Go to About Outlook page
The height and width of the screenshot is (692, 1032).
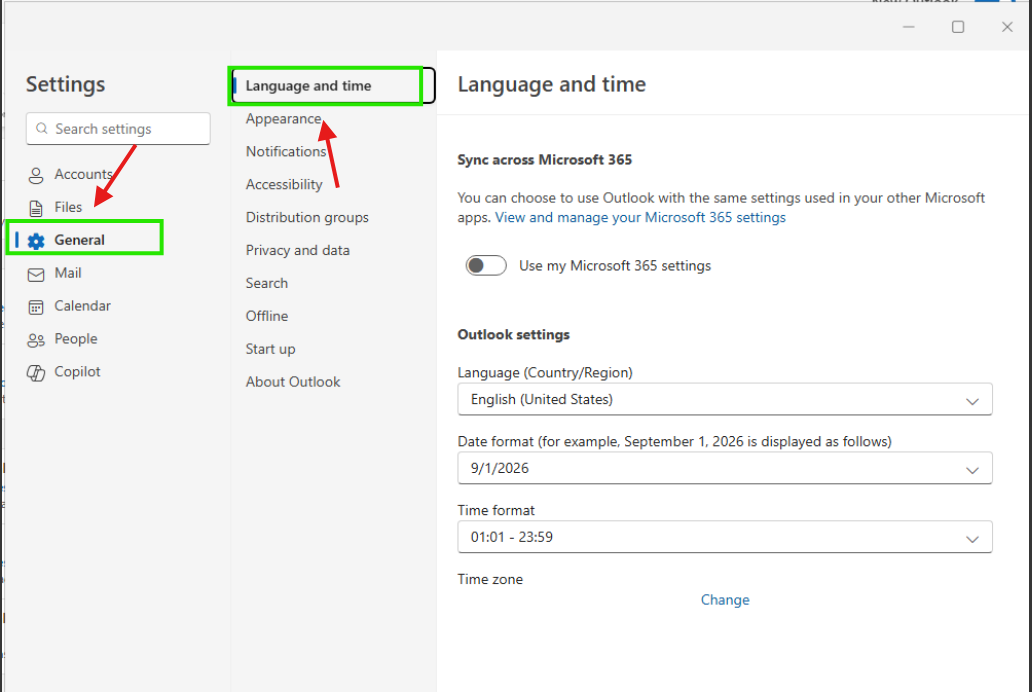293,382
